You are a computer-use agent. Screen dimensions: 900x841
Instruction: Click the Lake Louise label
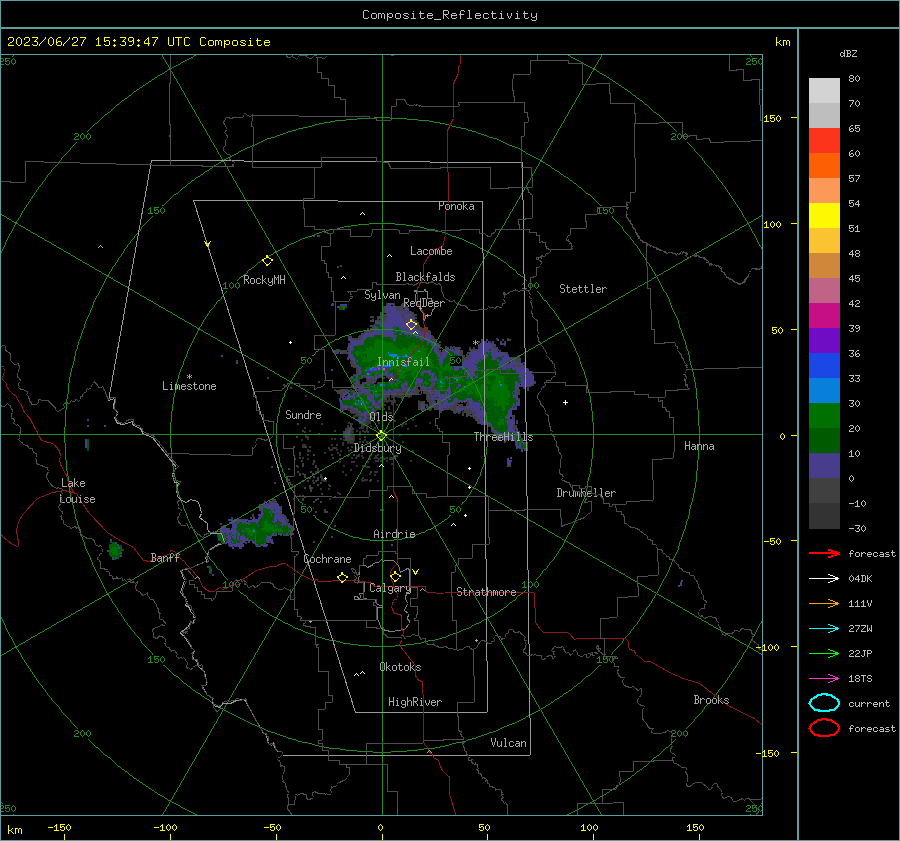[x=77, y=491]
